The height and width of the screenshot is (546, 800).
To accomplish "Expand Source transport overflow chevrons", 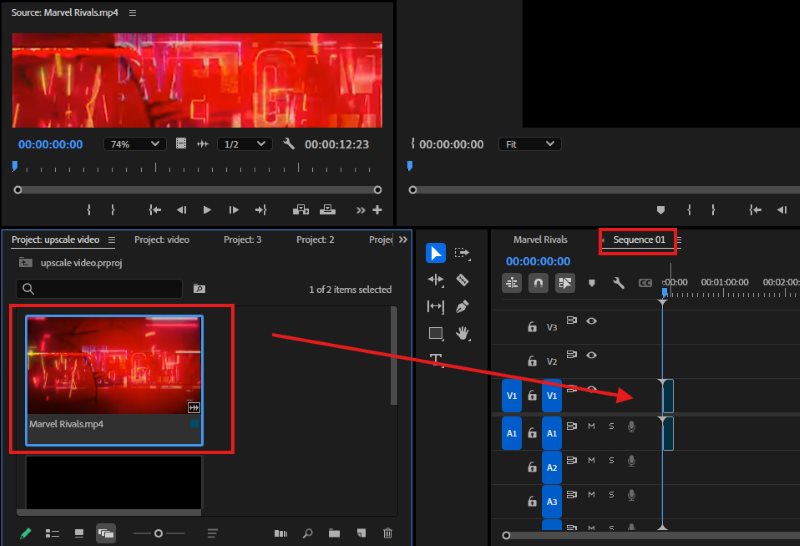I will [x=360, y=210].
